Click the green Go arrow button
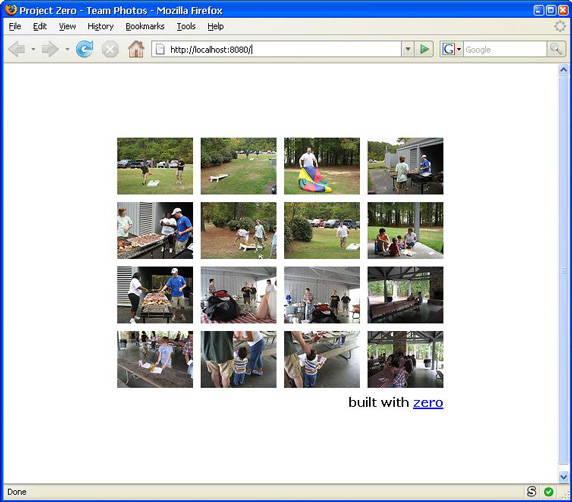Image resolution: width=572 pixels, height=502 pixels. [x=424, y=49]
